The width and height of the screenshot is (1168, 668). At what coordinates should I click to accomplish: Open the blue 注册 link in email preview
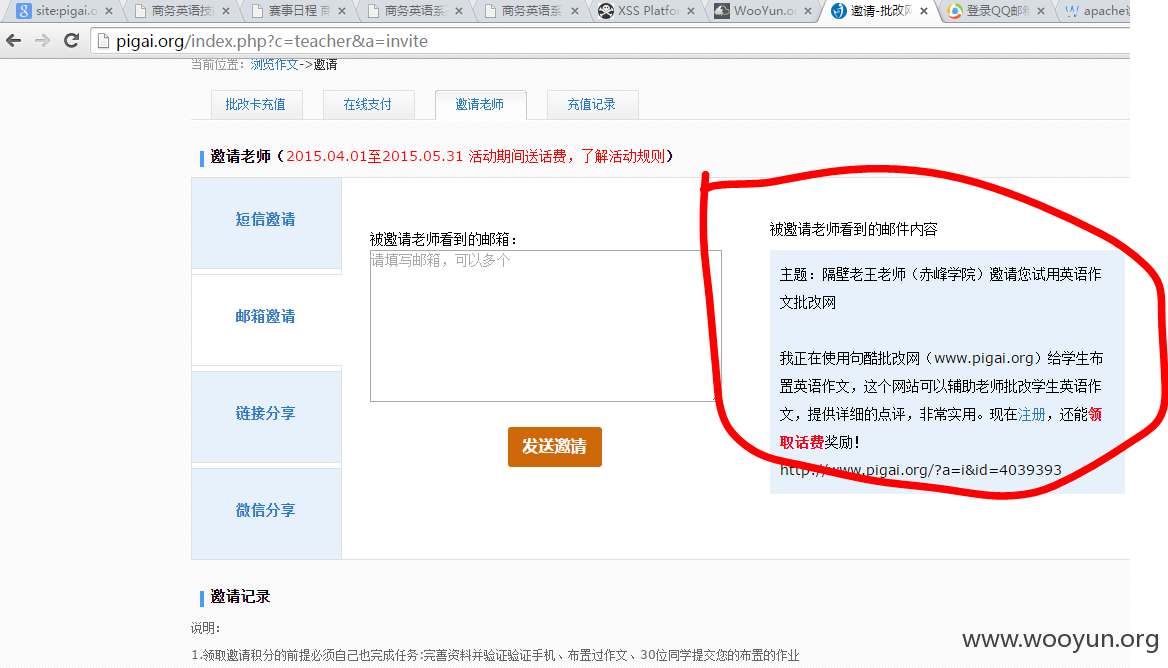(1032, 415)
